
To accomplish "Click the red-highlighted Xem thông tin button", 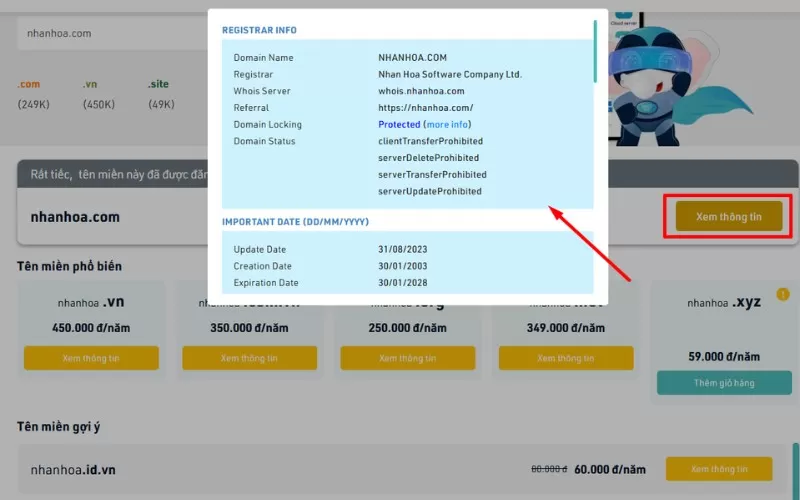I will pos(728,216).
